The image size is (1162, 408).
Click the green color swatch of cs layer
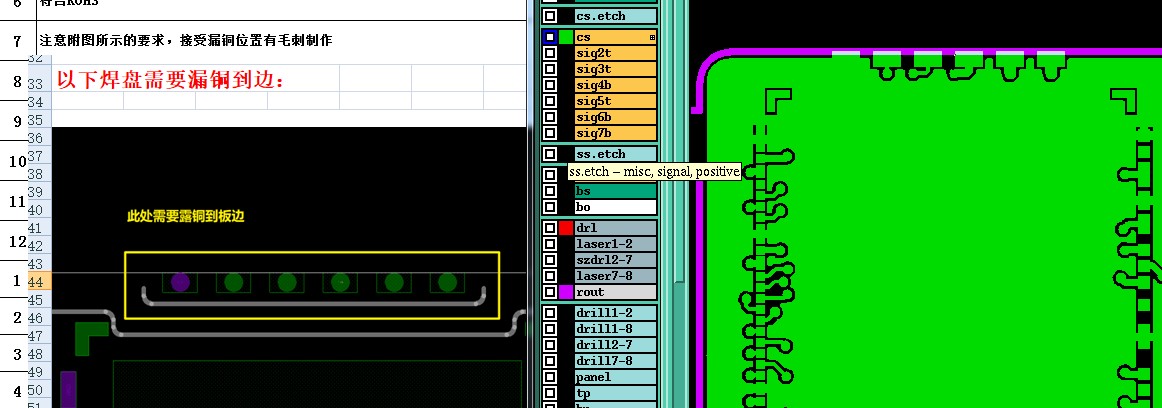(566, 37)
